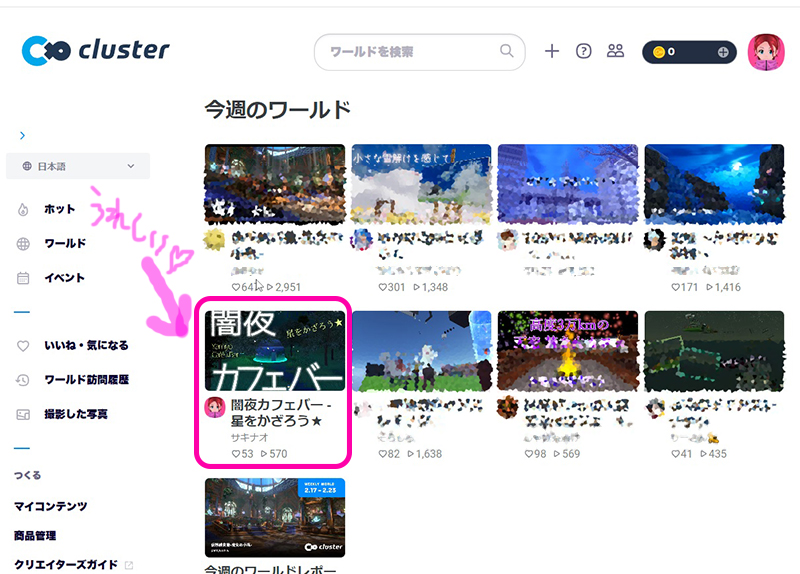Open 撮影した写真 page
The height and width of the screenshot is (574, 800).
tap(75, 414)
